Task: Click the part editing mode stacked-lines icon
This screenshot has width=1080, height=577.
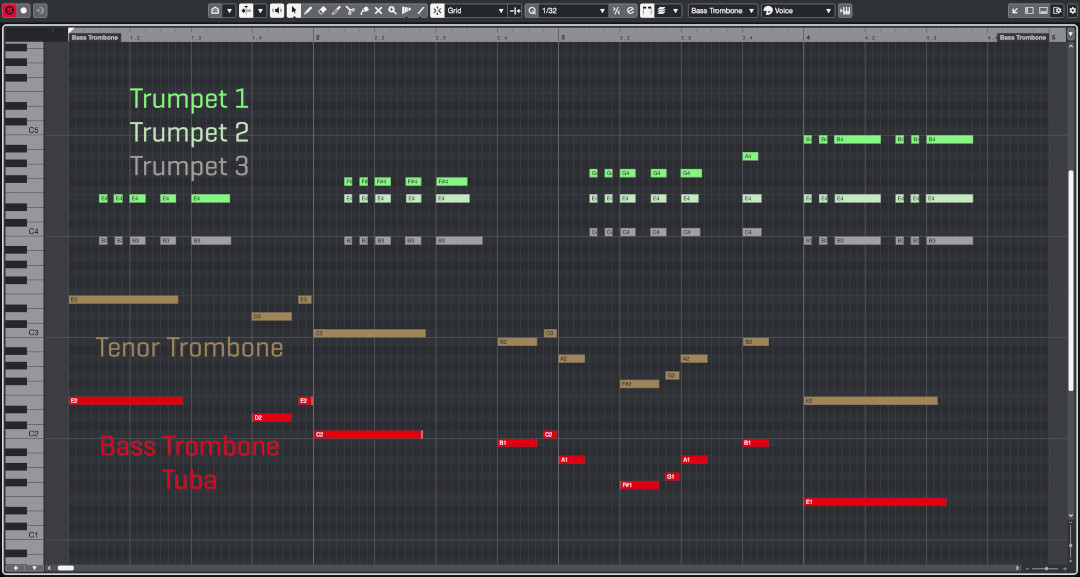Action: (661, 10)
